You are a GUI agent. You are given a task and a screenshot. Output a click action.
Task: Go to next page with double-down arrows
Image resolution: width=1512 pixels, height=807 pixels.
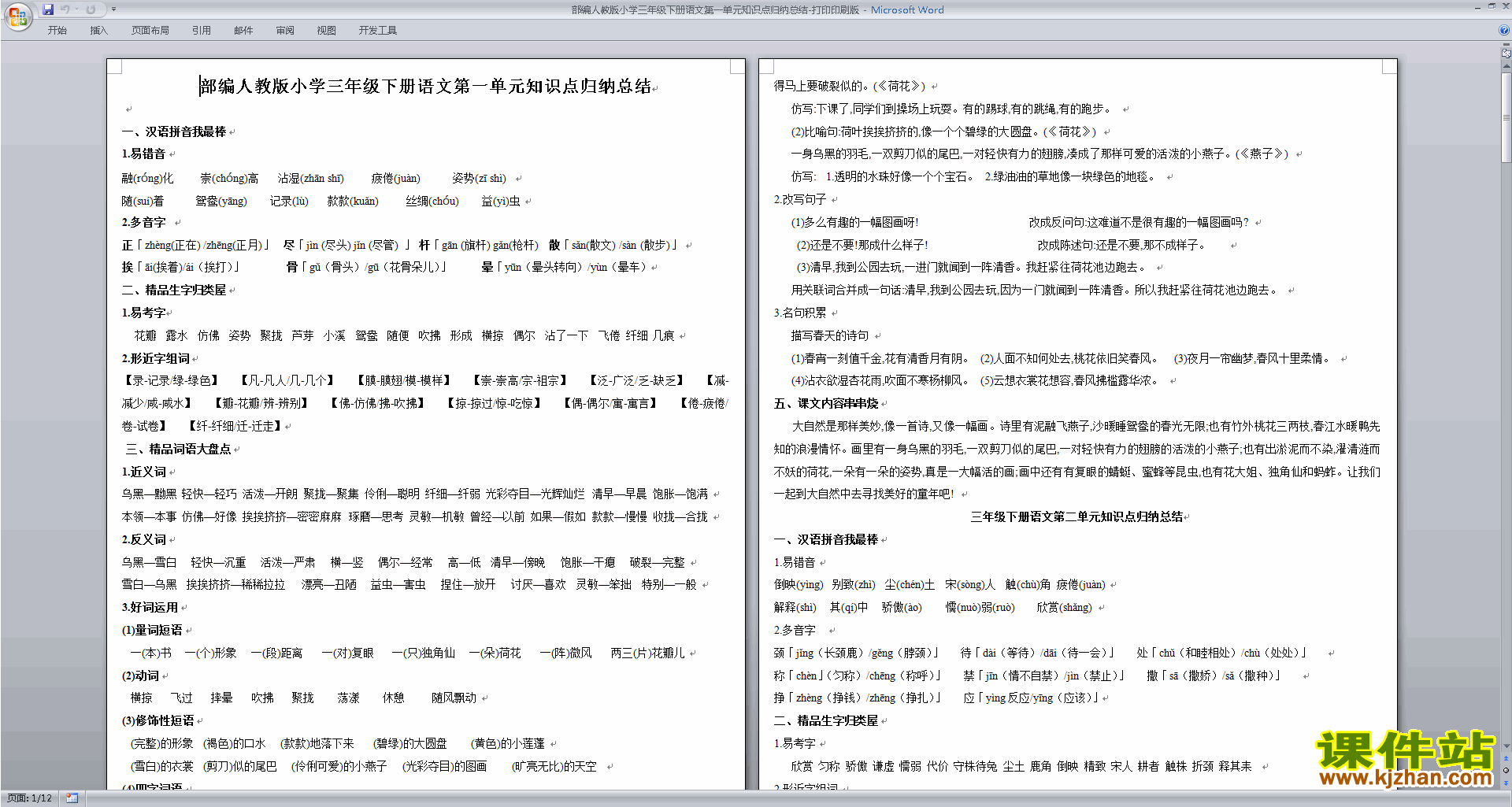click(x=1506, y=783)
